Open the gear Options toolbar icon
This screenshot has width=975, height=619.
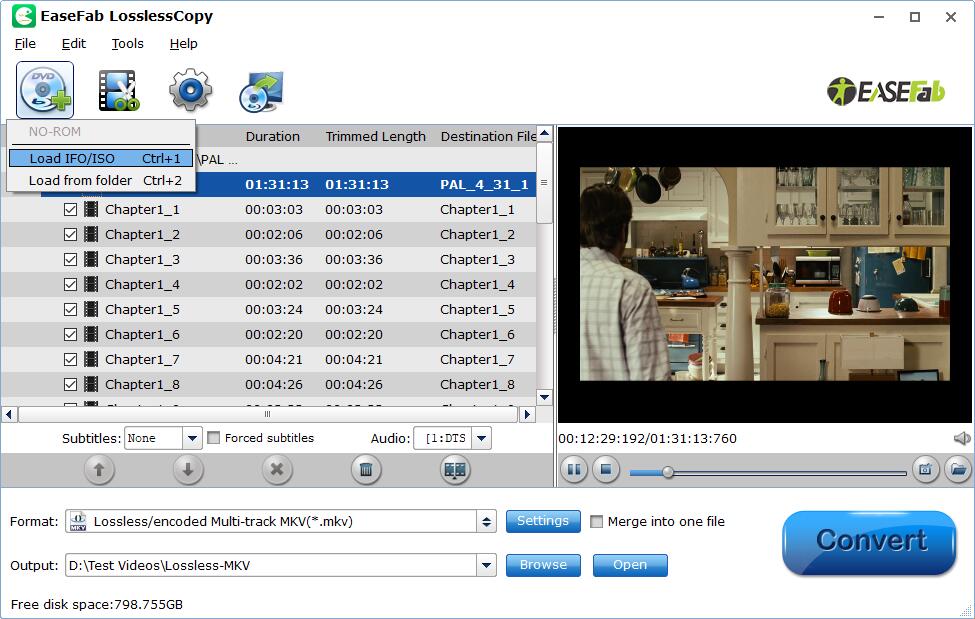click(x=190, y=90)
